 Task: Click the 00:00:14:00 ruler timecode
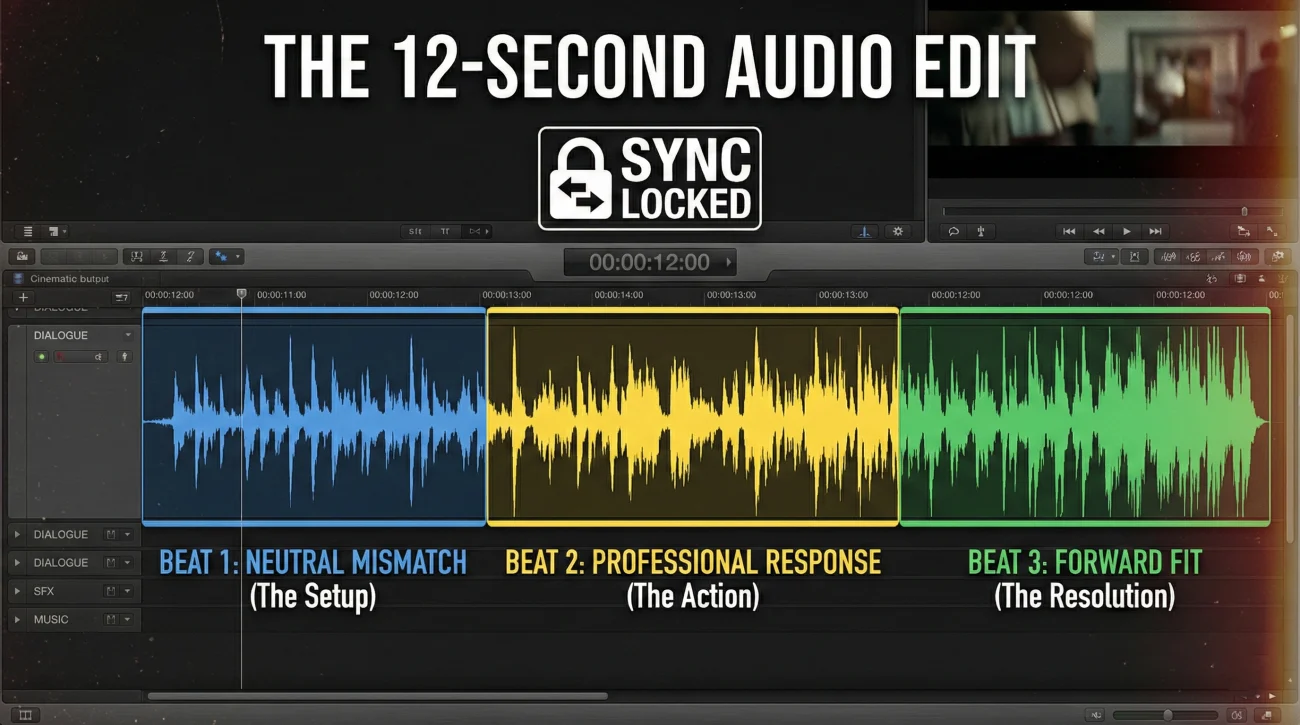tap(618, 295)
